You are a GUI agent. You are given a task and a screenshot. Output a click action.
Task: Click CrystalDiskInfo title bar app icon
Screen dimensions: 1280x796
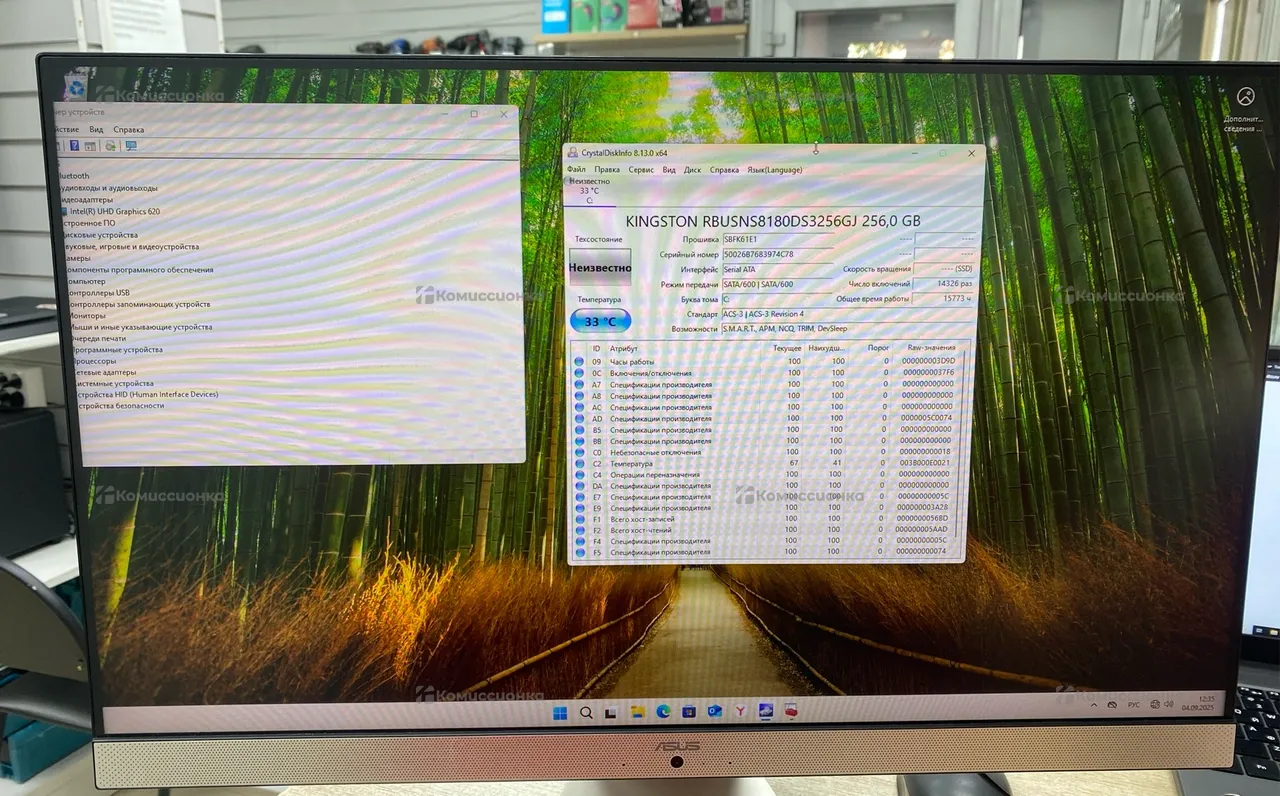pos(573,153)
